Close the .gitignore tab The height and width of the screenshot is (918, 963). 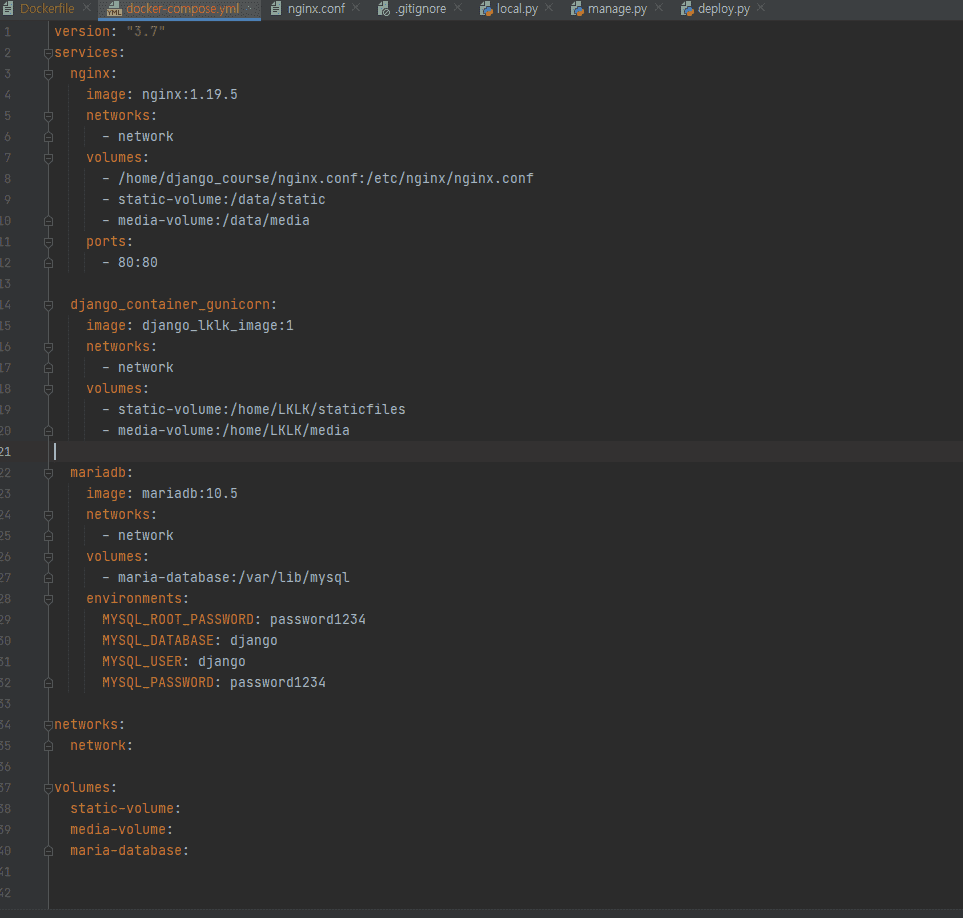tap(458, 7)
